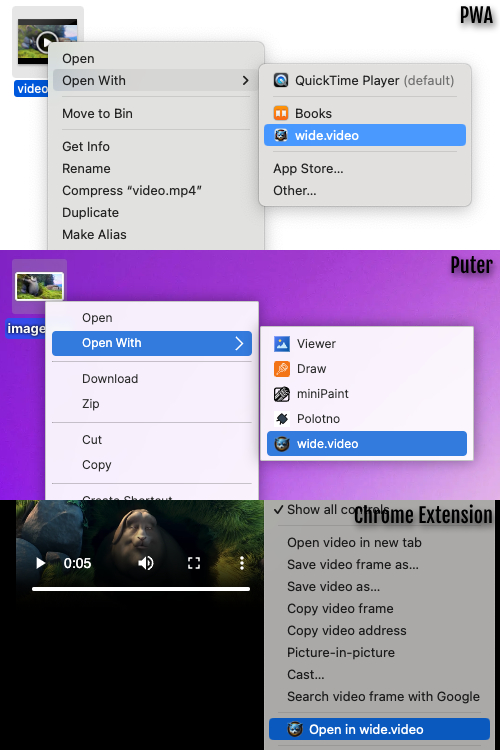Viewport: 500px width, 750px height.
Task: Play the video in the Chrome player
Action: 41,563
